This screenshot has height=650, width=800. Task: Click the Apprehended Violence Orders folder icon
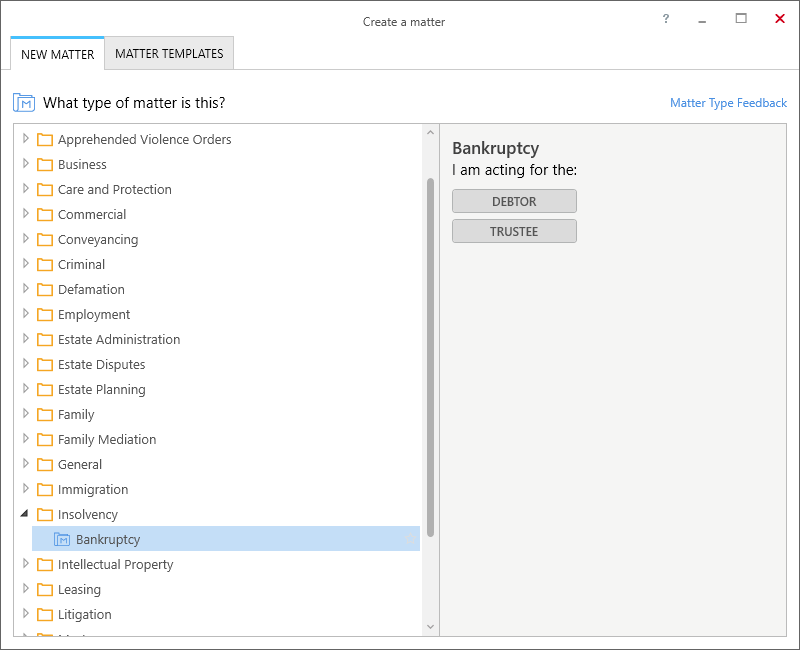(45, 139)
